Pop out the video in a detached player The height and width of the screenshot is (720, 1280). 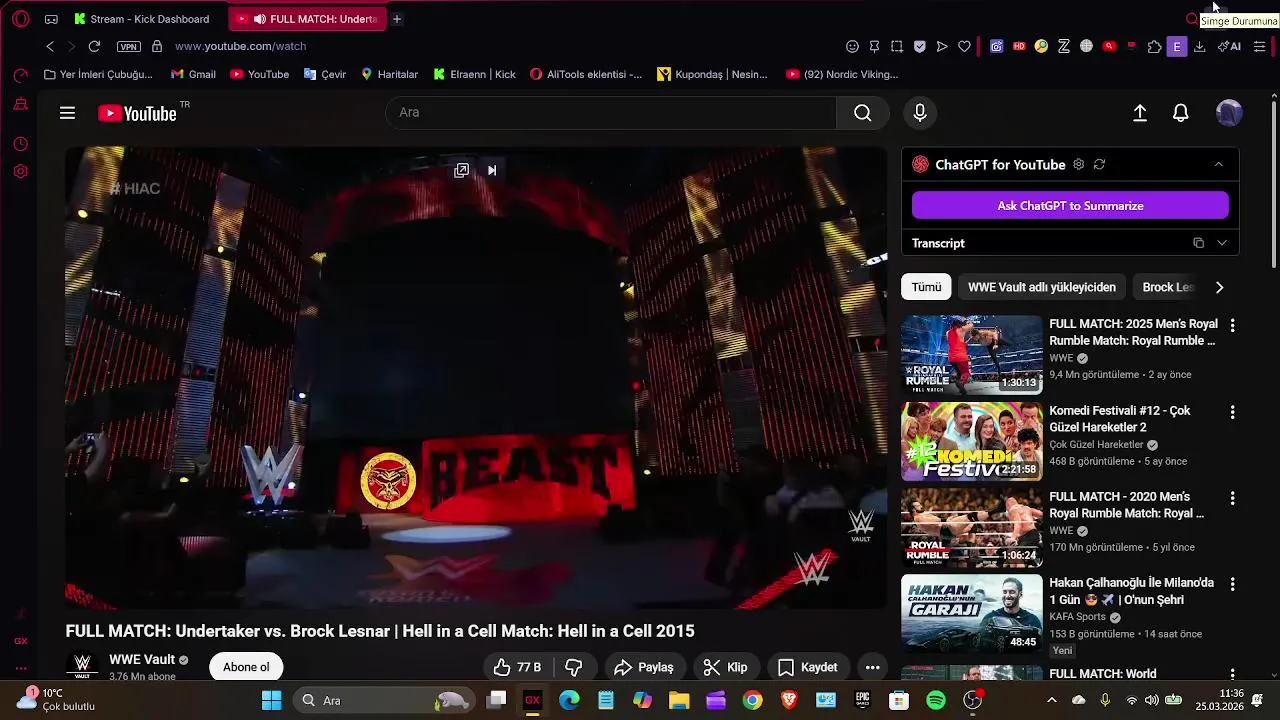coord(461,170)
